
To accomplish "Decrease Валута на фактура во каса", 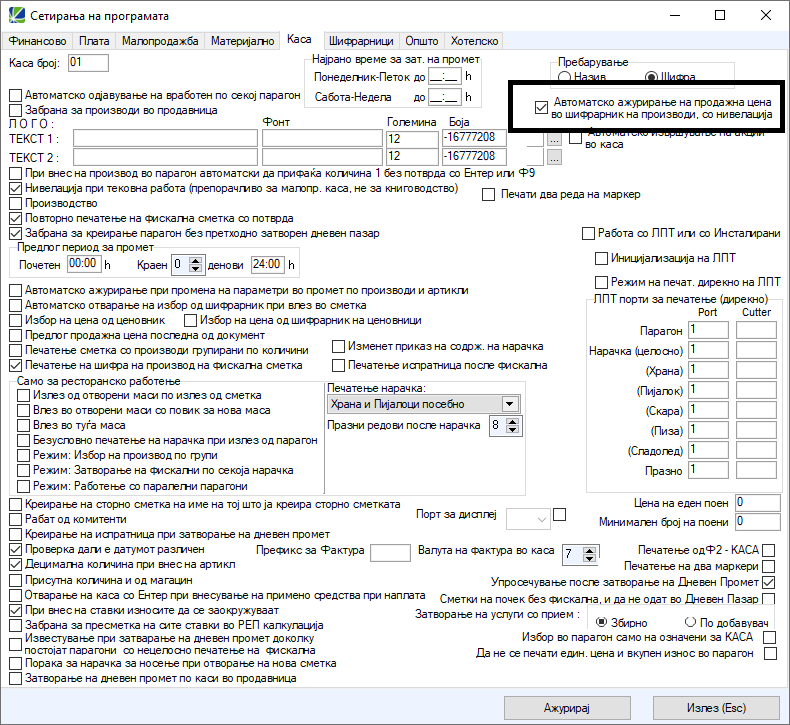I will (x=589, y=558).
